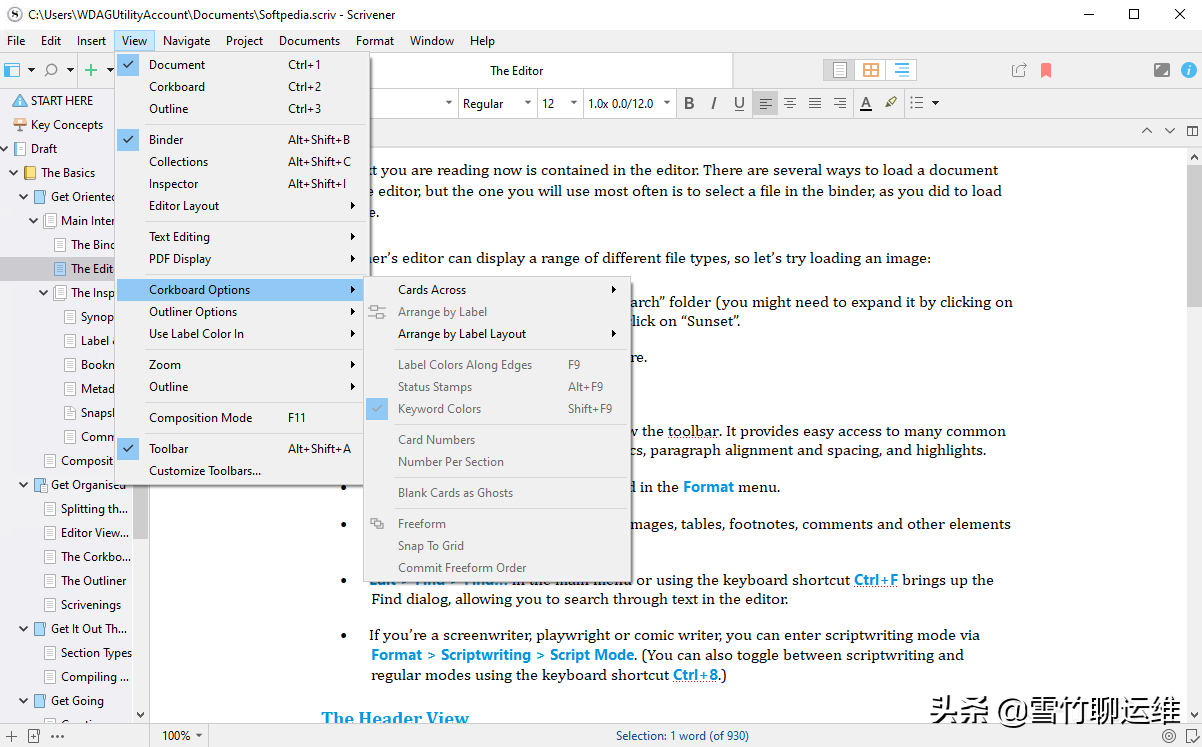Toggle Binder visibility in View menu
Screen dimensions: 1202x747
(x=242, y=140)
